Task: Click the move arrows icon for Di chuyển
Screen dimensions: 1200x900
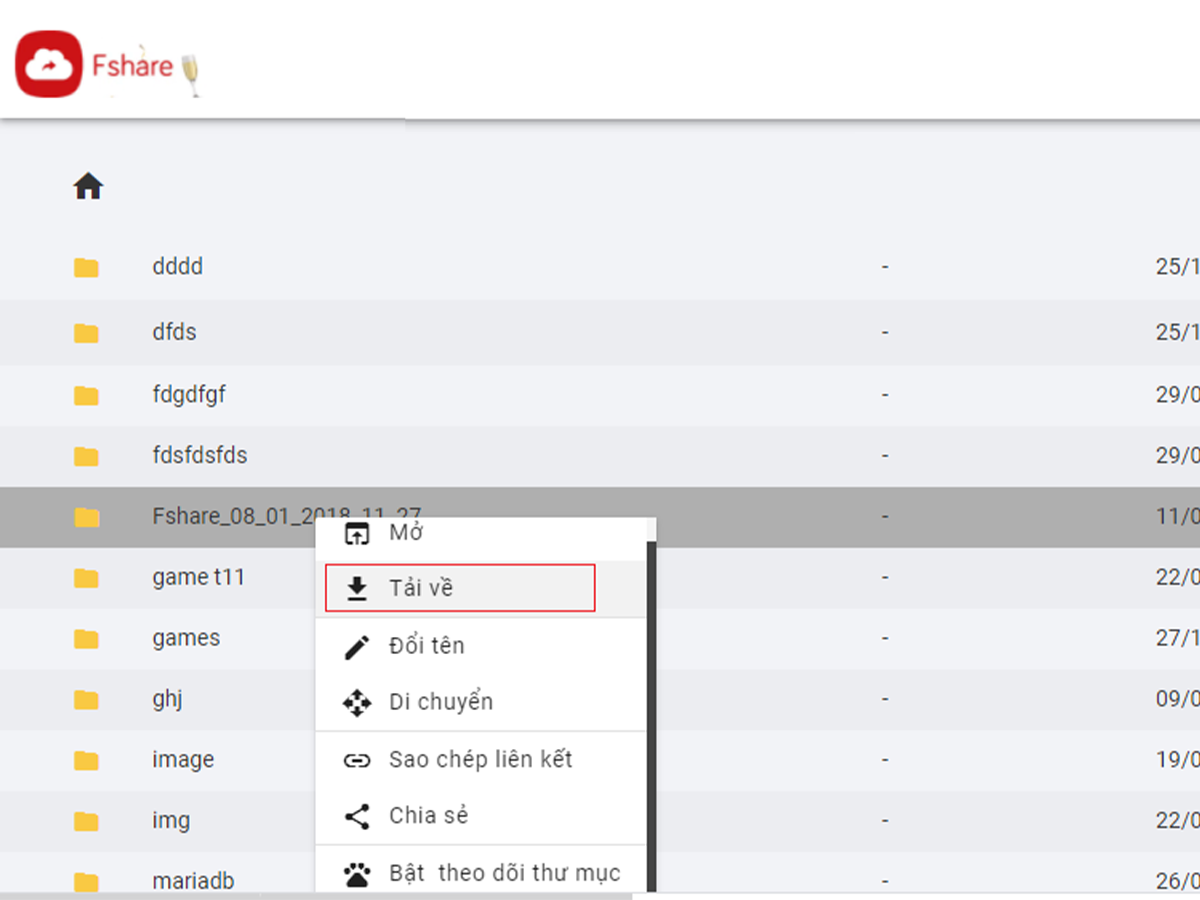Action: point(357,703)
